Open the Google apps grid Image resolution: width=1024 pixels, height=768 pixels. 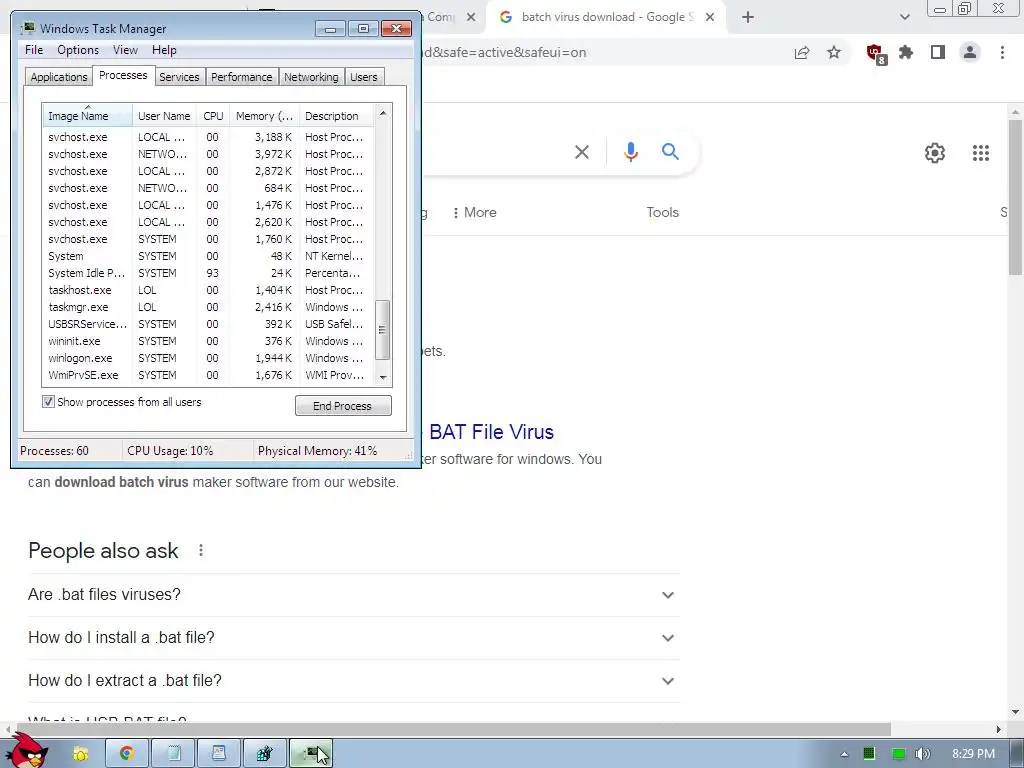(981, 153)
